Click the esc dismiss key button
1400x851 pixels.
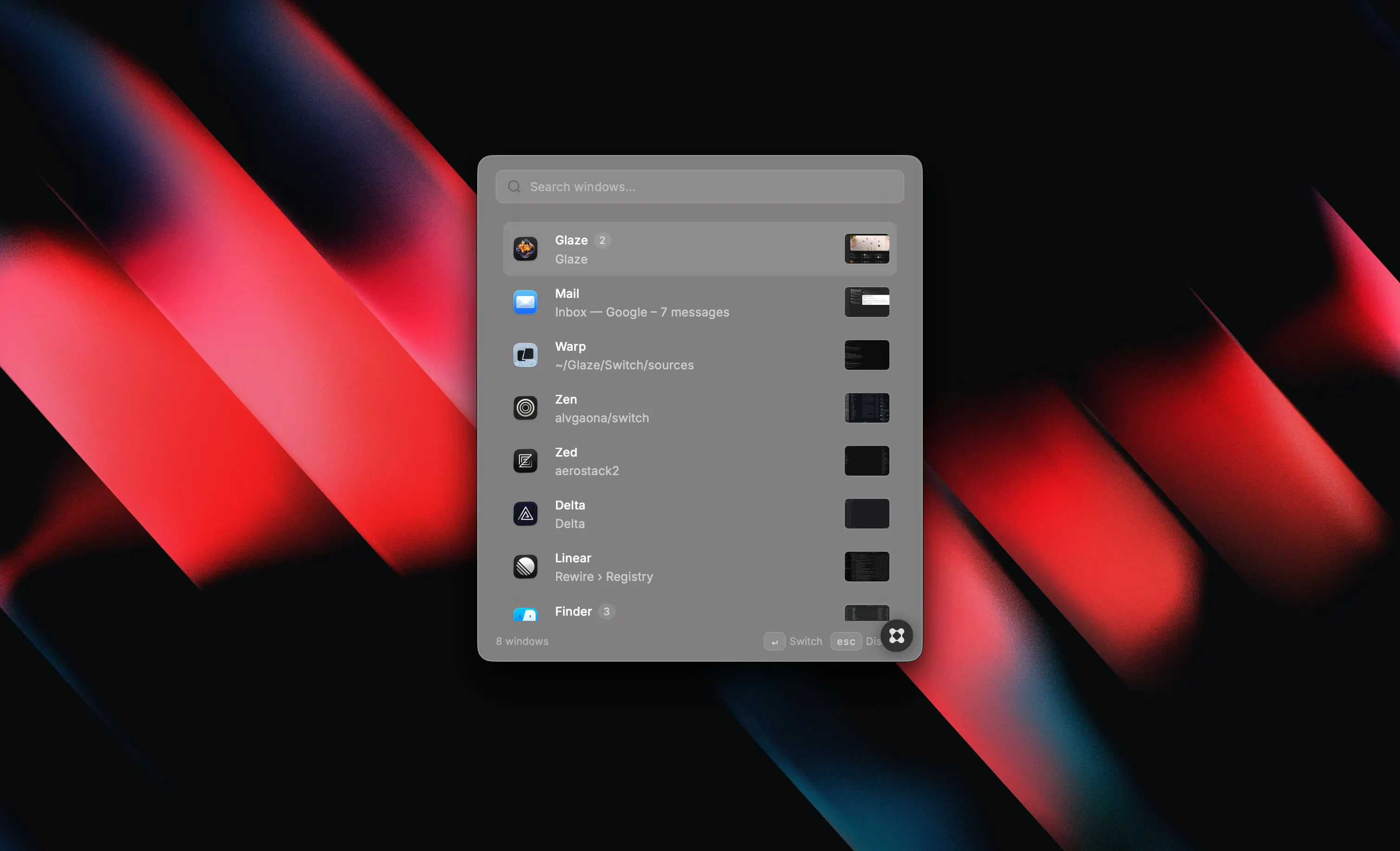tap(845, 641)
